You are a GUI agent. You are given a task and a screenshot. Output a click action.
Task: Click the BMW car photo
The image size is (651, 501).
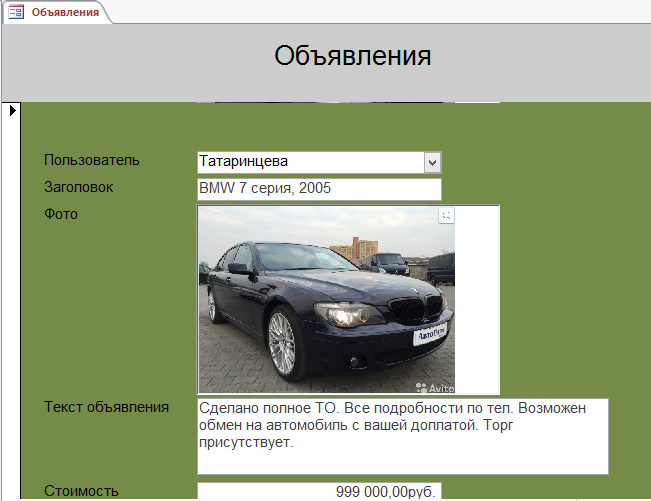coord(326,300)
